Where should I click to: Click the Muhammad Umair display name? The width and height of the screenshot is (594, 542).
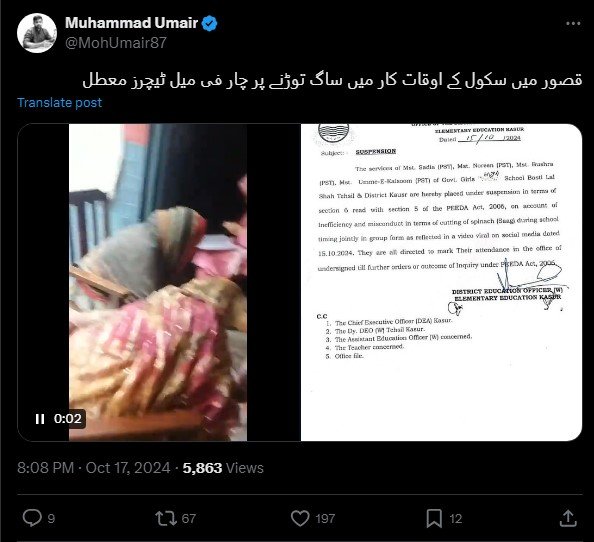(131, 23)
